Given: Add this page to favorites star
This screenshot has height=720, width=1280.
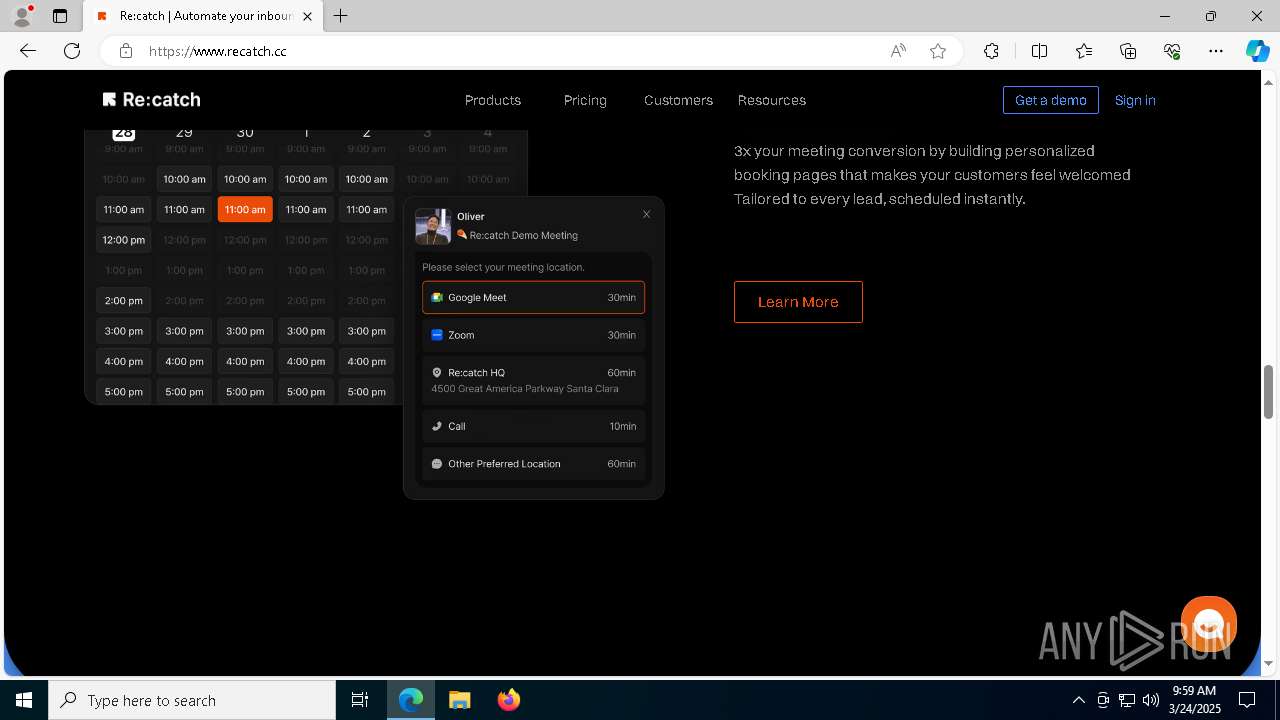Looking at the screenshot, I should 938,51.
